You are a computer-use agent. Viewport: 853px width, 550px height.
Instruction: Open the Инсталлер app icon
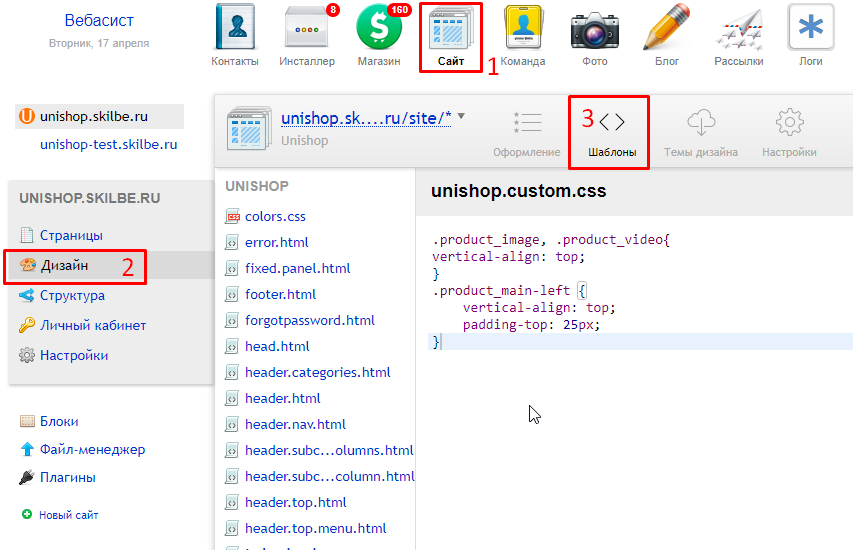(306, 29)
